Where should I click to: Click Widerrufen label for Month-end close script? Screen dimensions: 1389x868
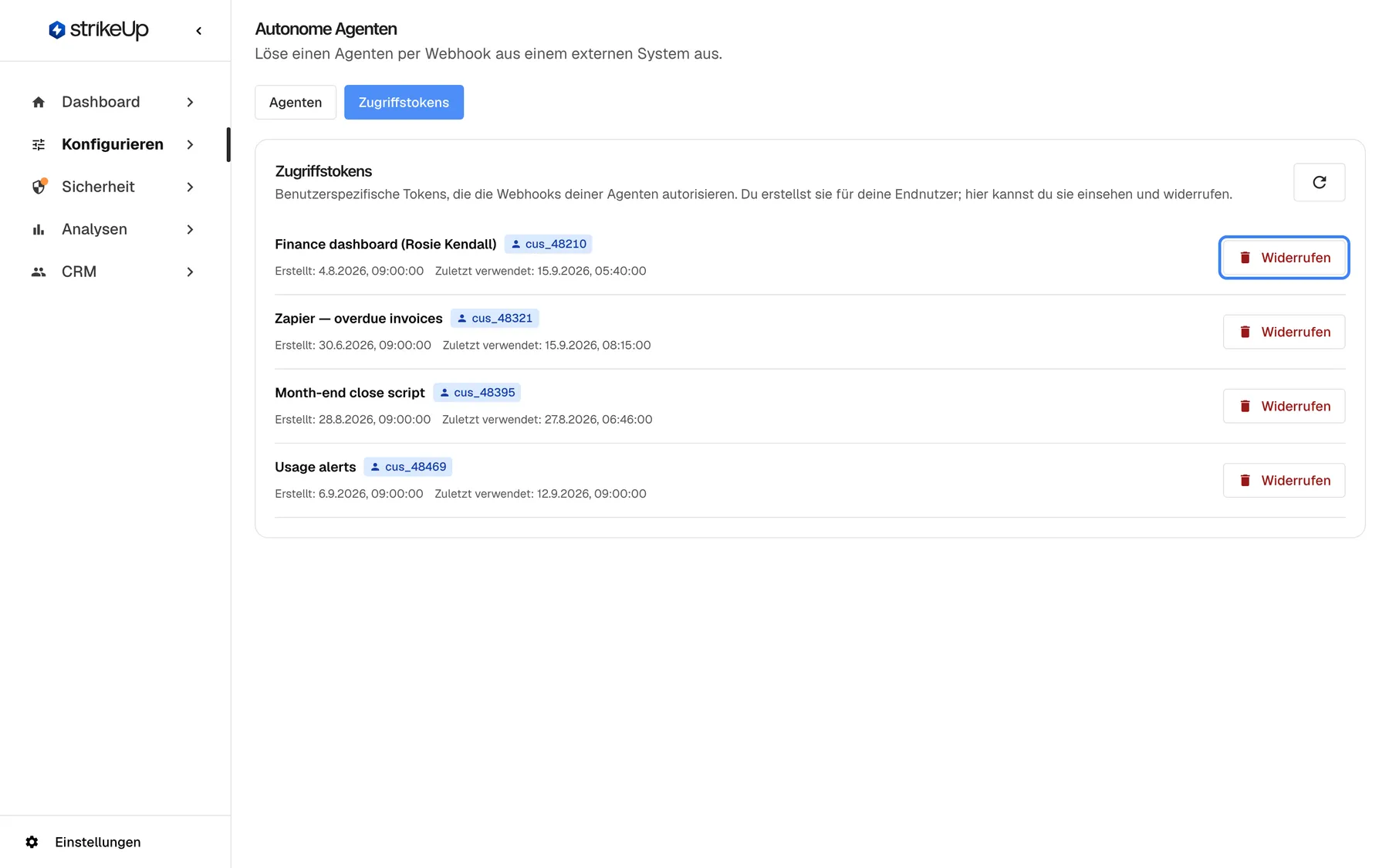(1296, 406)
